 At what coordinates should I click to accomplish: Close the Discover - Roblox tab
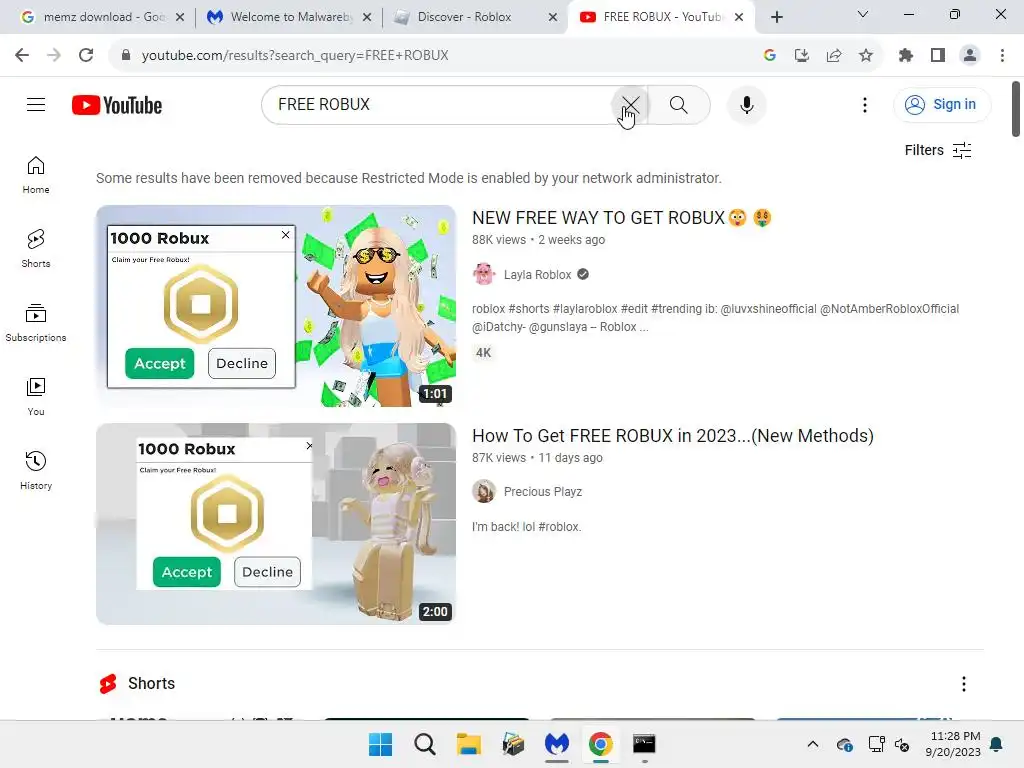553,17
